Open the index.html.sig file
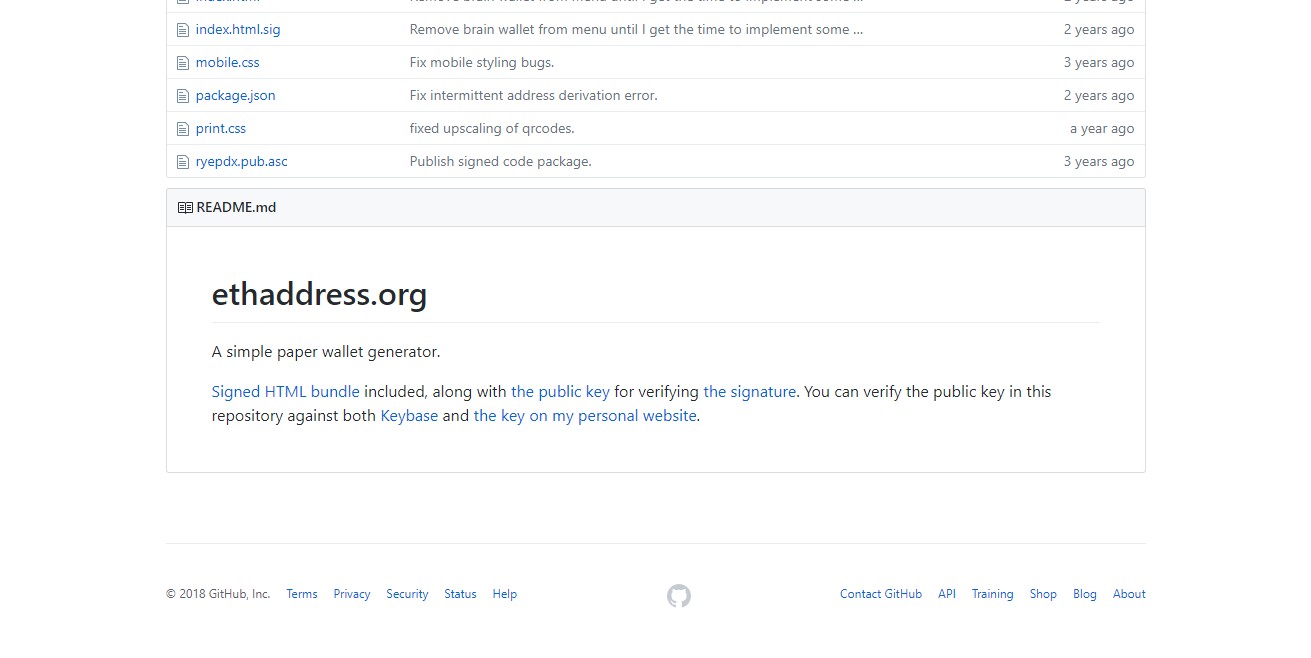Image resolution: width=1311 pixels, height=658 pixels. click(x=238, y=30)
